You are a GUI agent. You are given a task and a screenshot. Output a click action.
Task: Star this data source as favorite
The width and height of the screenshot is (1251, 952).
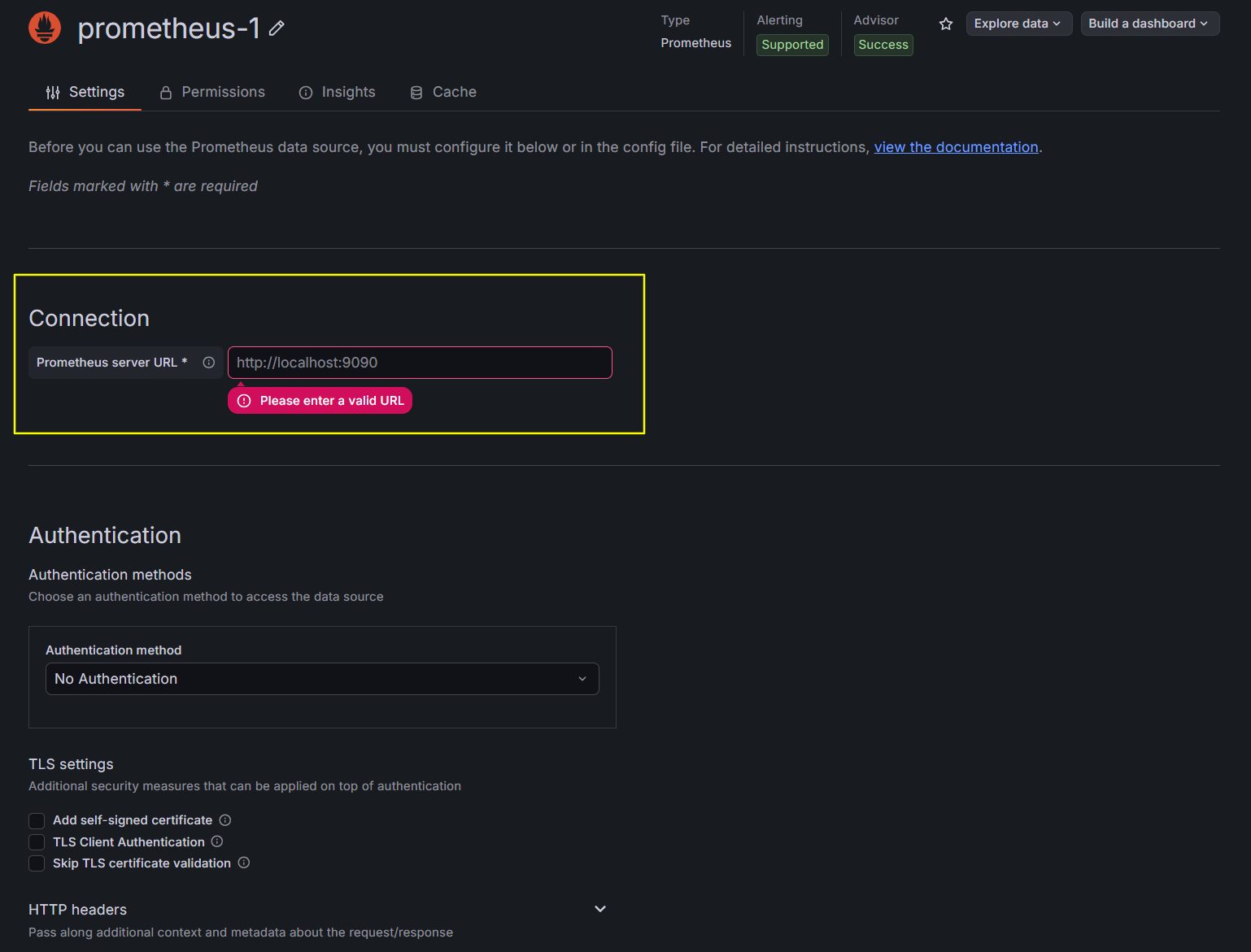pos(945,24)
